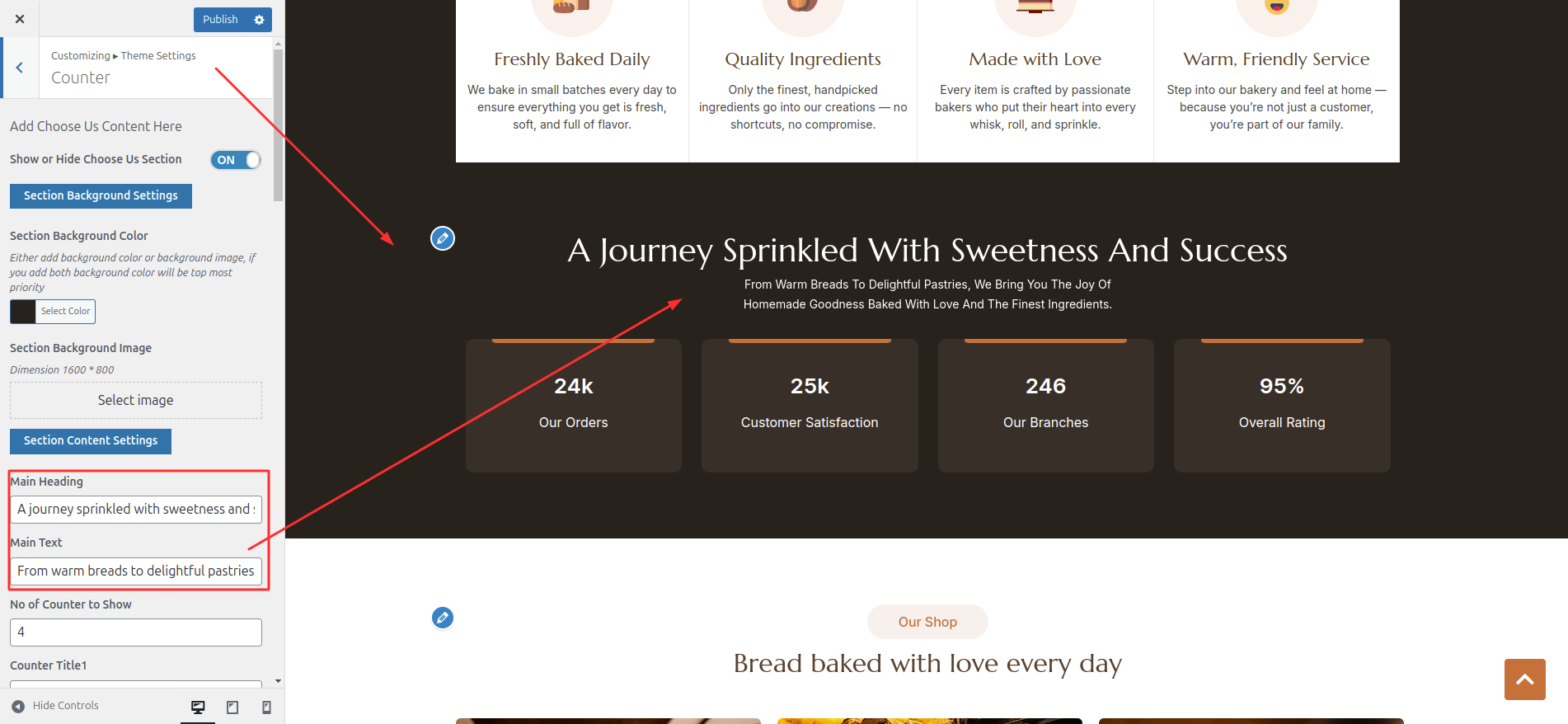The image size is (1568, 724).
Task: Switch to mobile preview mode
Action: point(266,707)
